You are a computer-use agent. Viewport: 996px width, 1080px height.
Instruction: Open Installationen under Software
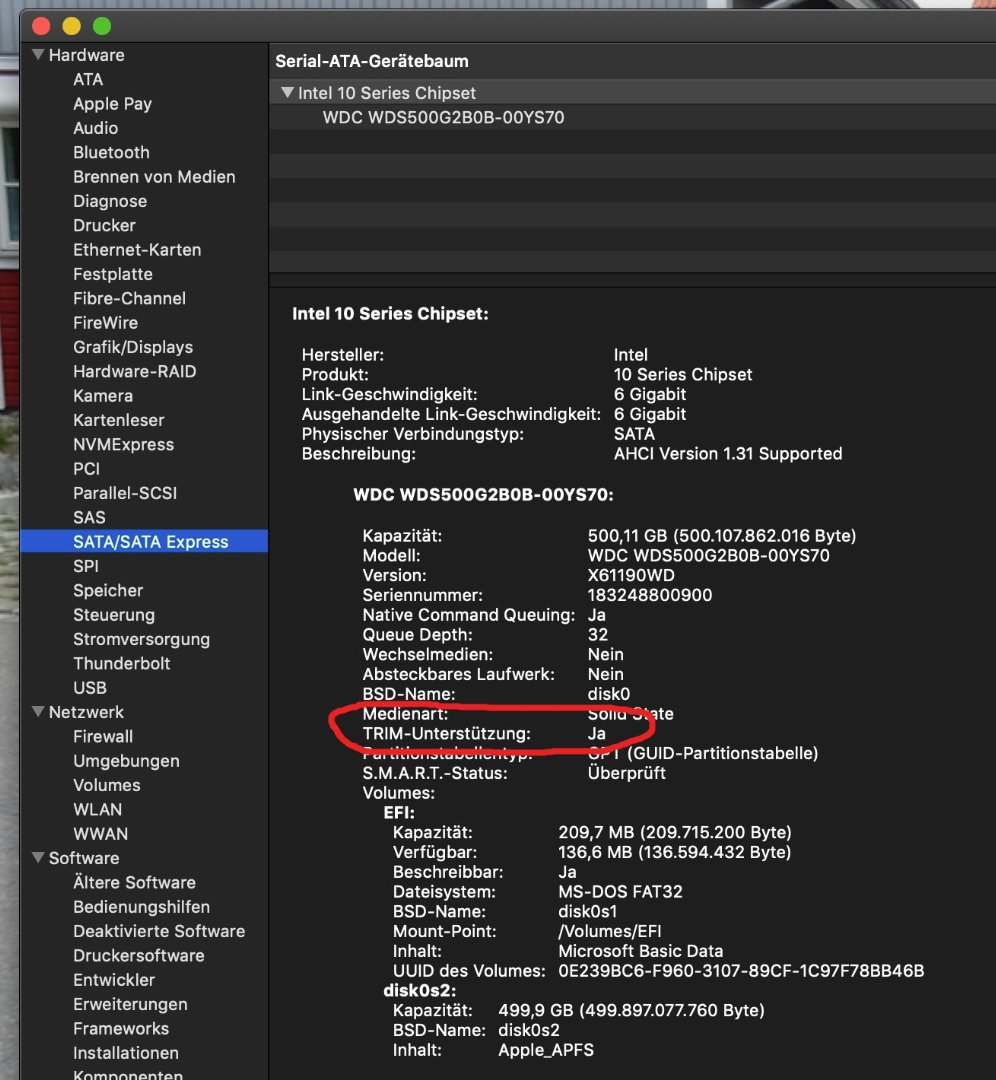pos(126,1052)
